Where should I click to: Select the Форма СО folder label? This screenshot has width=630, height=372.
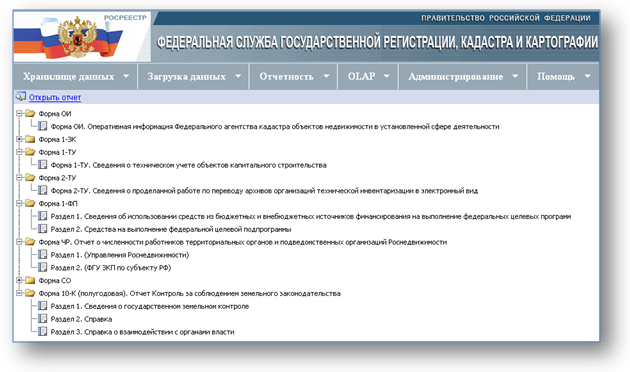(x=55, y=281)
